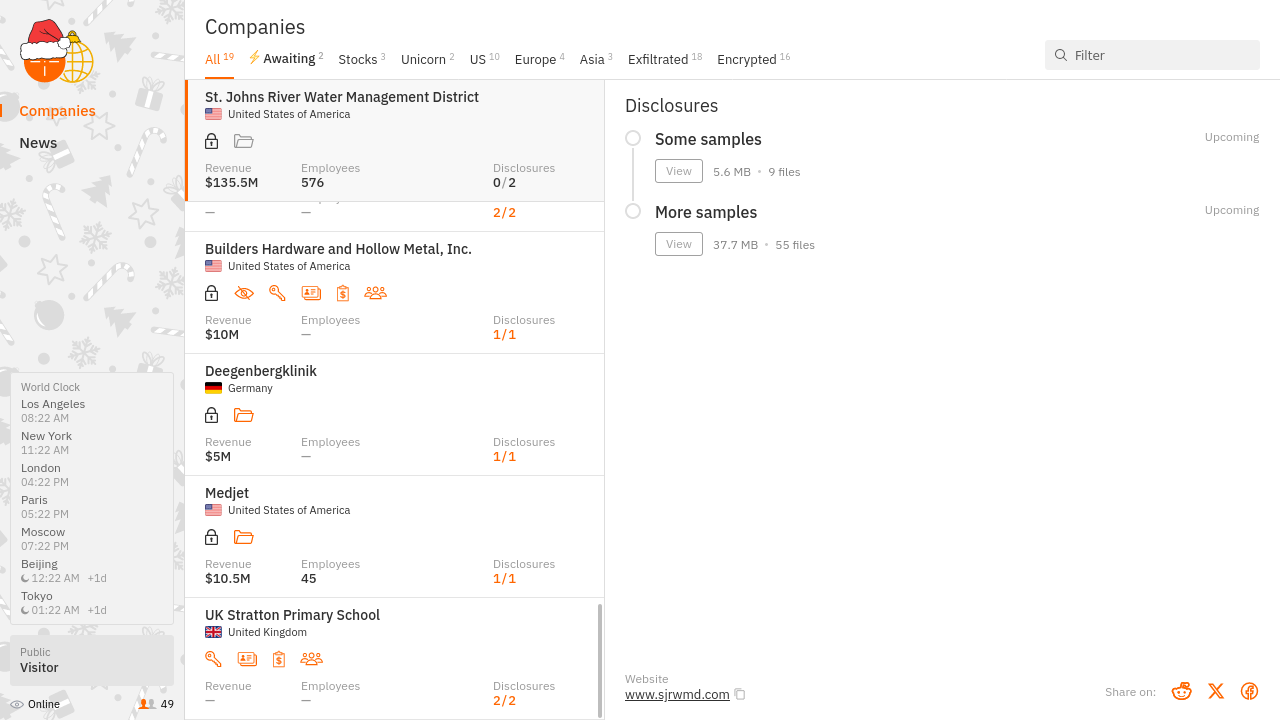Click key icon on Builders Hardware card

[277, 293]
